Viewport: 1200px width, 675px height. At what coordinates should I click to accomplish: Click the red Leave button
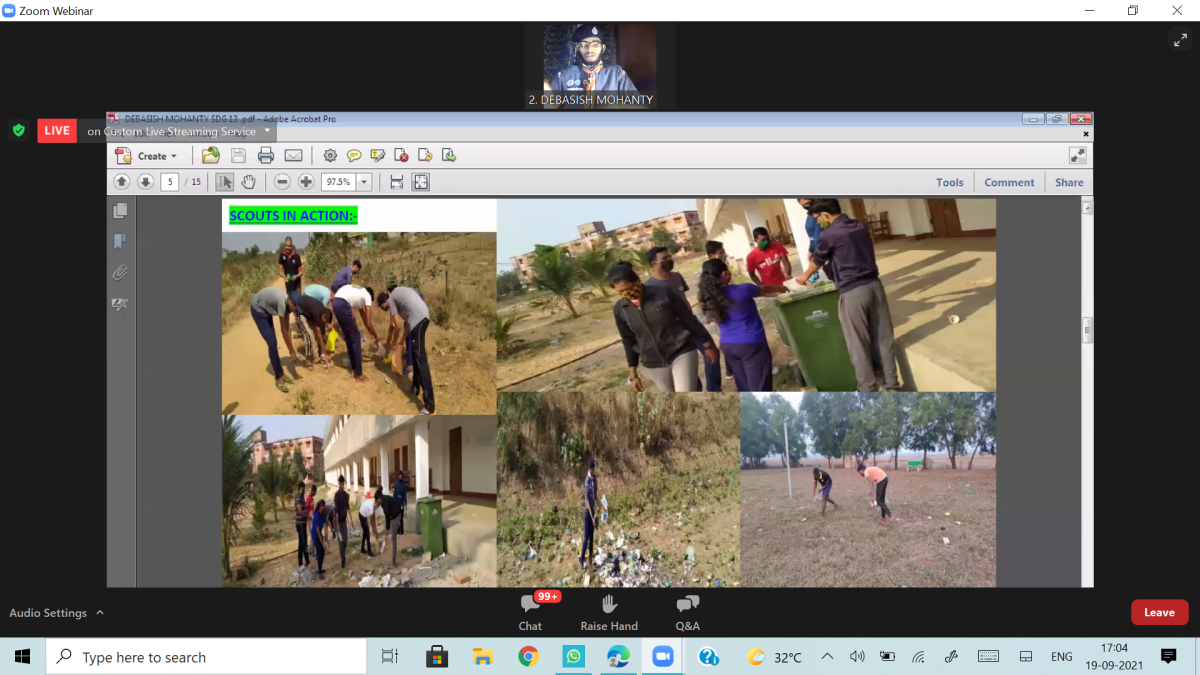click(1159, 612)
